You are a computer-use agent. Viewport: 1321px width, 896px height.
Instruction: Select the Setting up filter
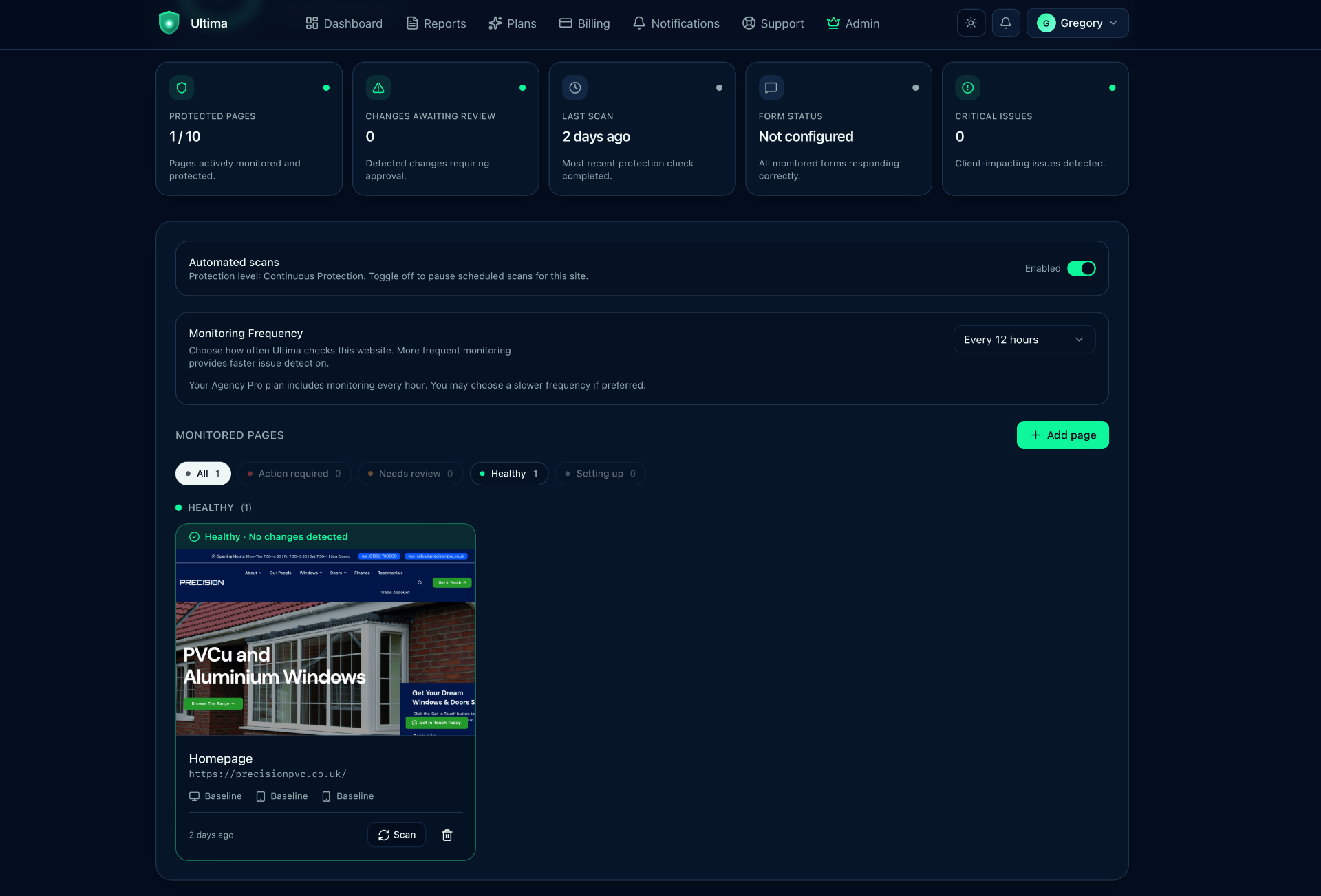click(x=600, y=473)
